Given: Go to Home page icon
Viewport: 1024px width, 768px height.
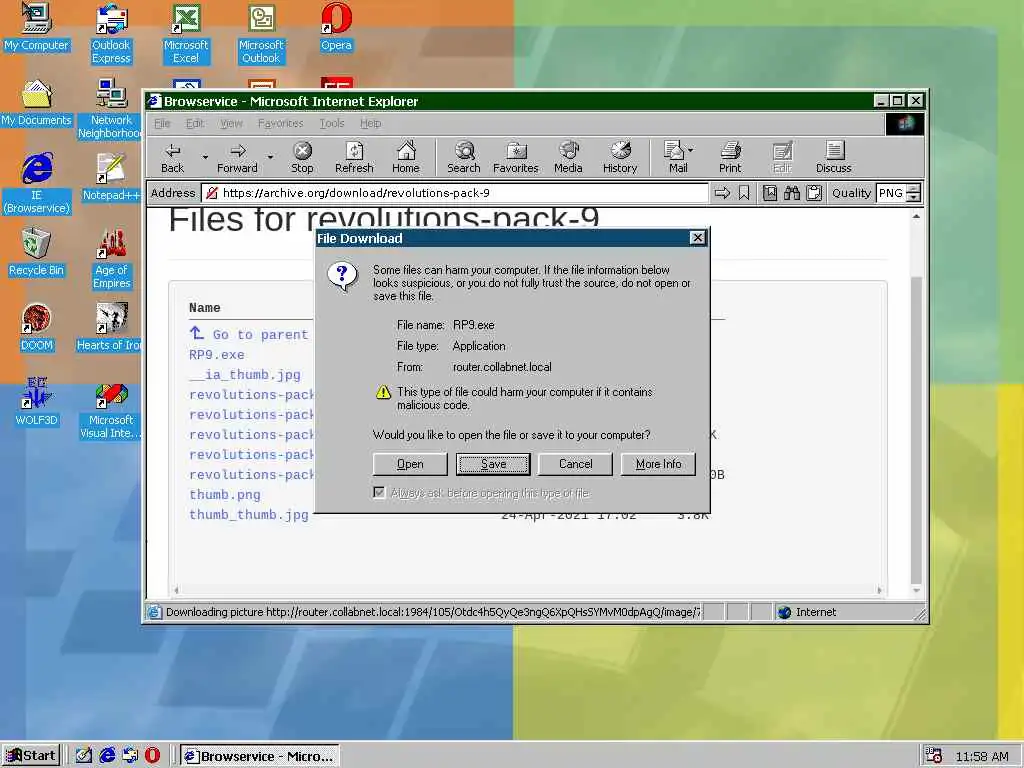Looking at the screenshot, I should click(406, 158).
